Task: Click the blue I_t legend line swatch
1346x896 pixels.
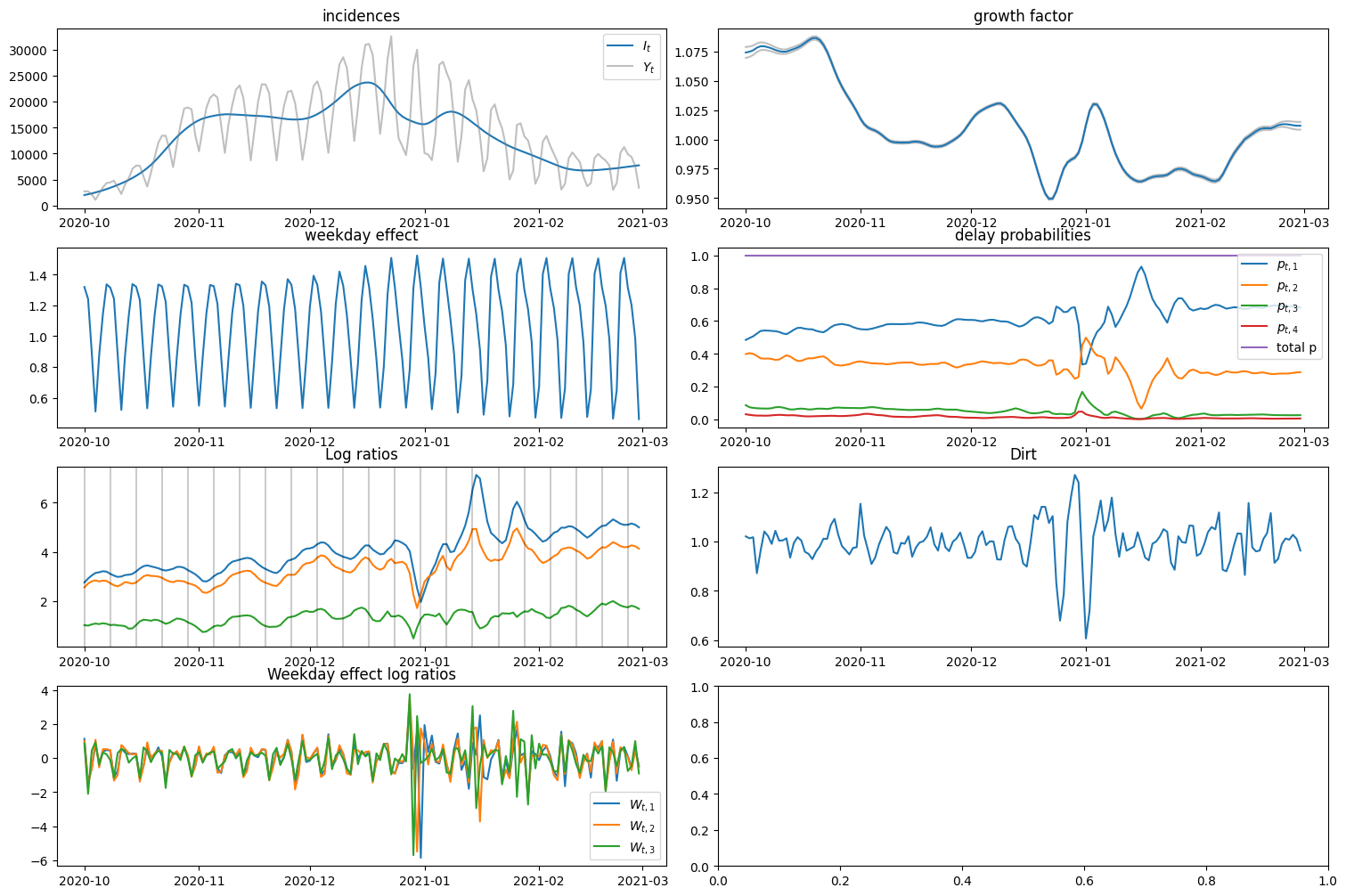Action: point(620,46)
